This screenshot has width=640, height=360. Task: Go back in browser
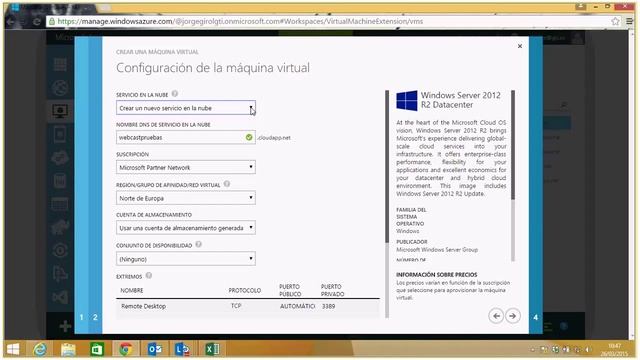(x=11, y=22)
